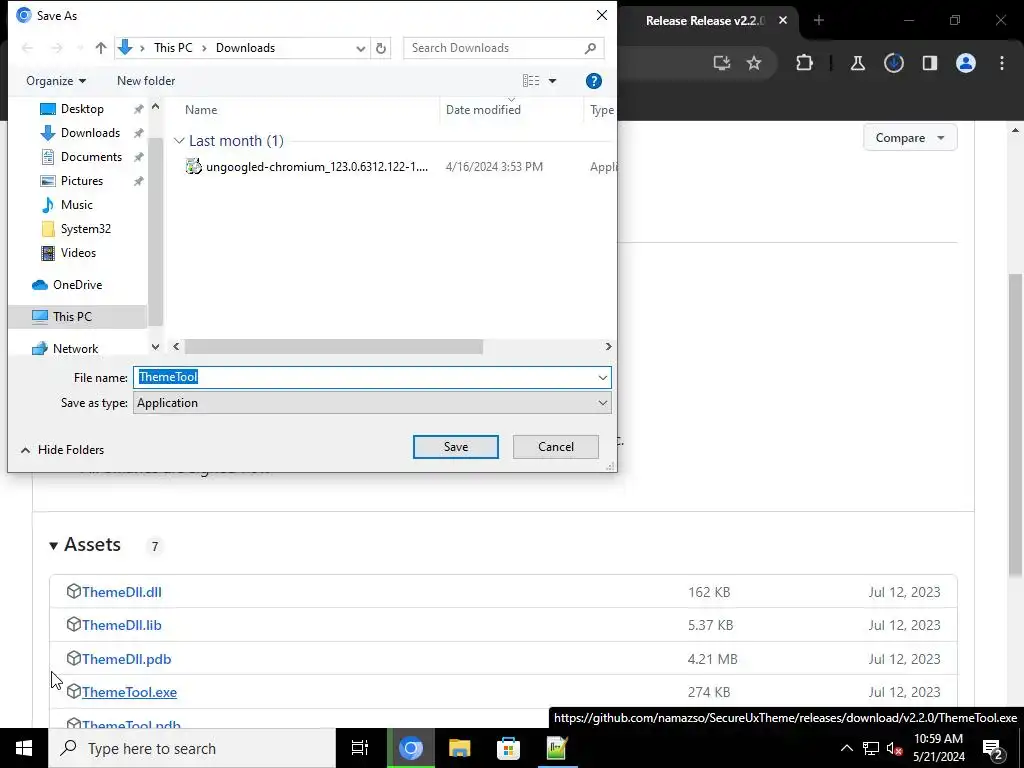Click the horizontal scrollbar in file list

click(334, 346)
